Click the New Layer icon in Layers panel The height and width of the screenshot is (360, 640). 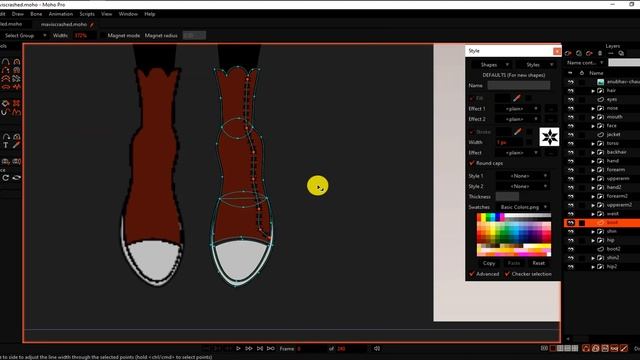pos(569,53)
